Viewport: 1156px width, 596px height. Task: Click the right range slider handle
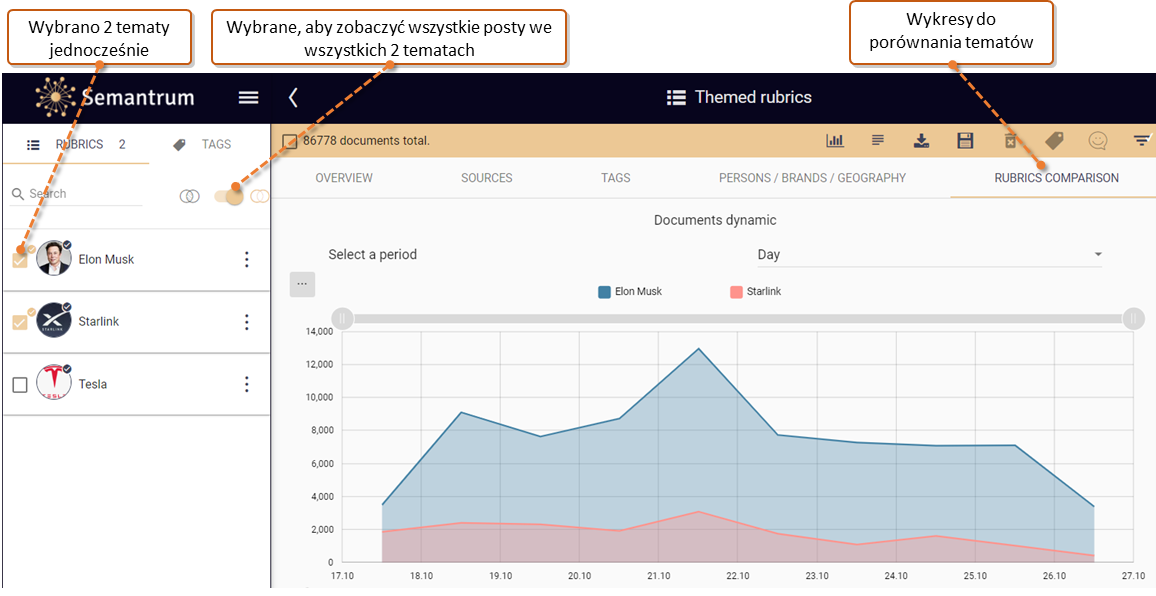pos(1134,319)
